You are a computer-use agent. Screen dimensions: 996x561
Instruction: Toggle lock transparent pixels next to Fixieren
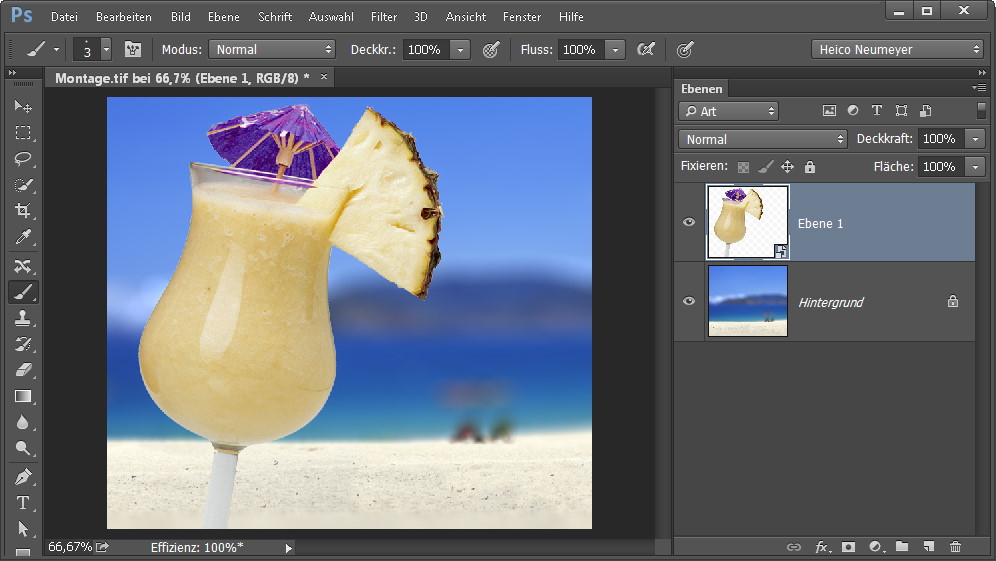tap(743, 167)
